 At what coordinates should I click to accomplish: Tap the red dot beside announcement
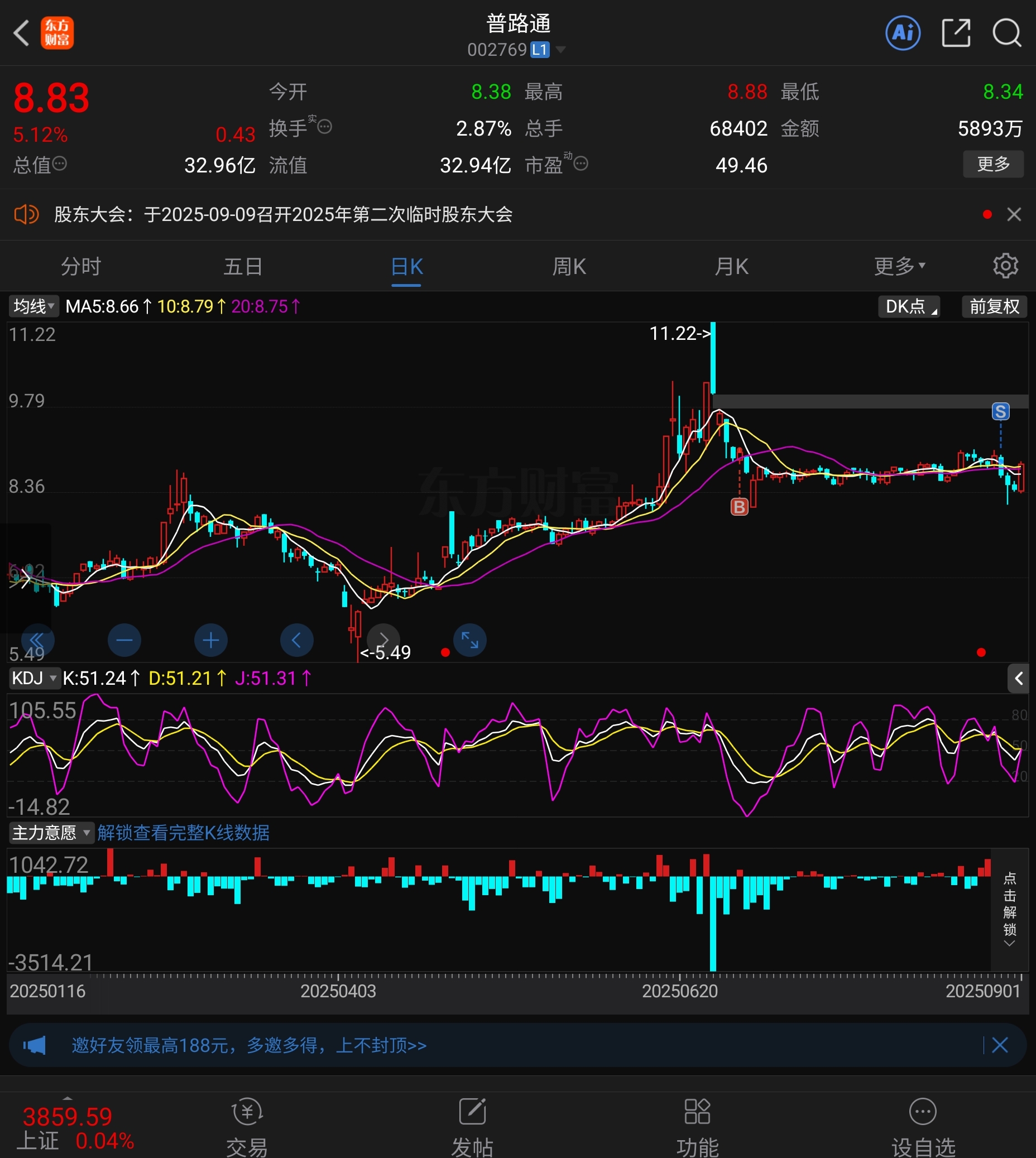[987, 214]
